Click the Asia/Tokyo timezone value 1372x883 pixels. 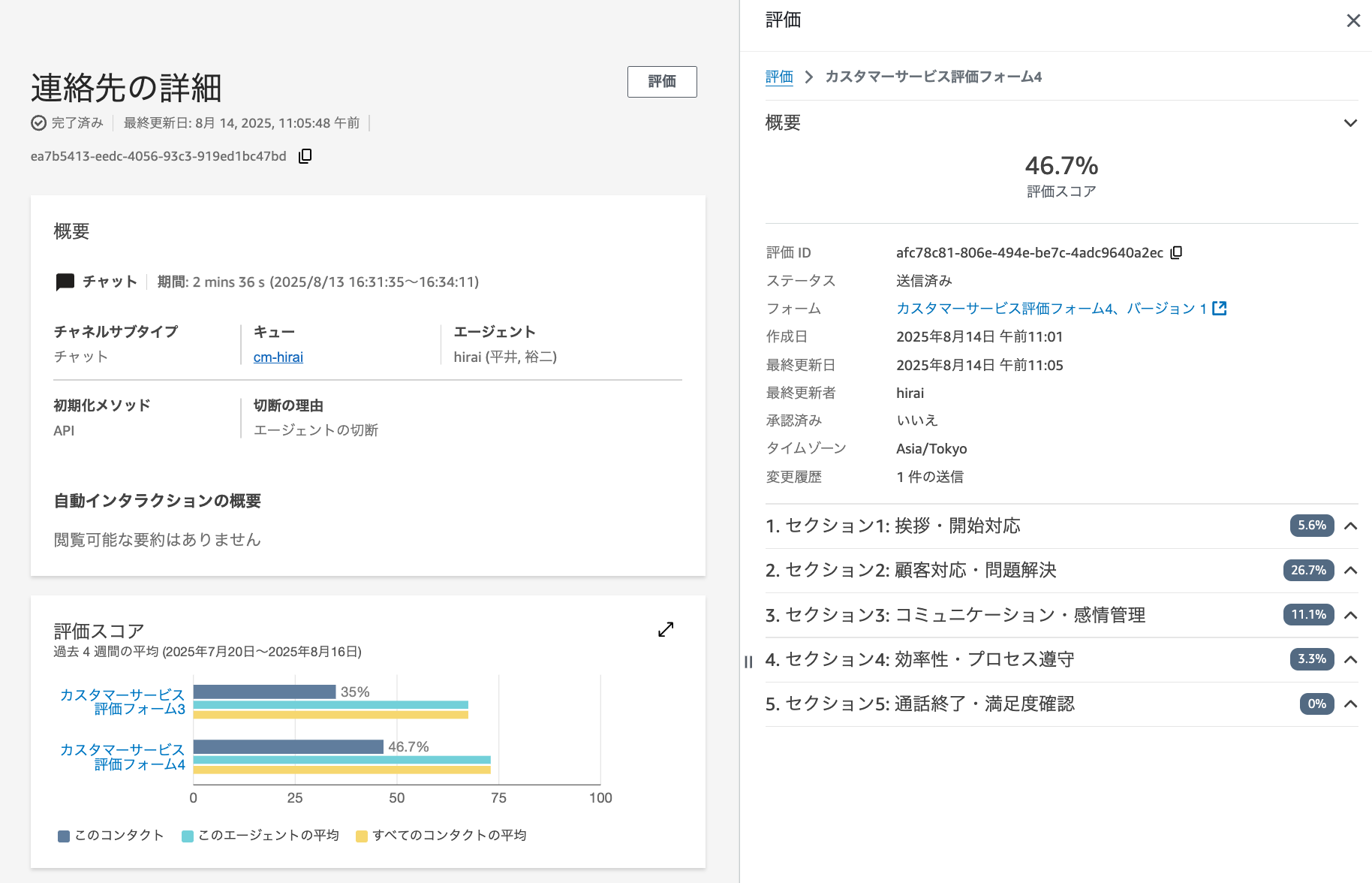[931, 448]
